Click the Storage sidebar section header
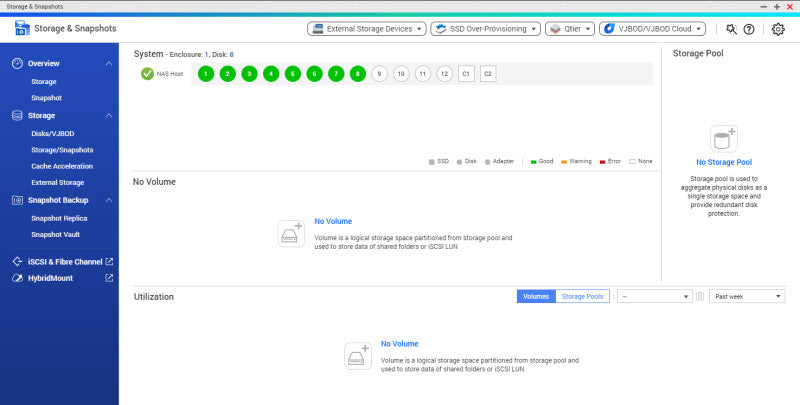The width and height of the screenshot is (800, 405). tap(41, 116)
